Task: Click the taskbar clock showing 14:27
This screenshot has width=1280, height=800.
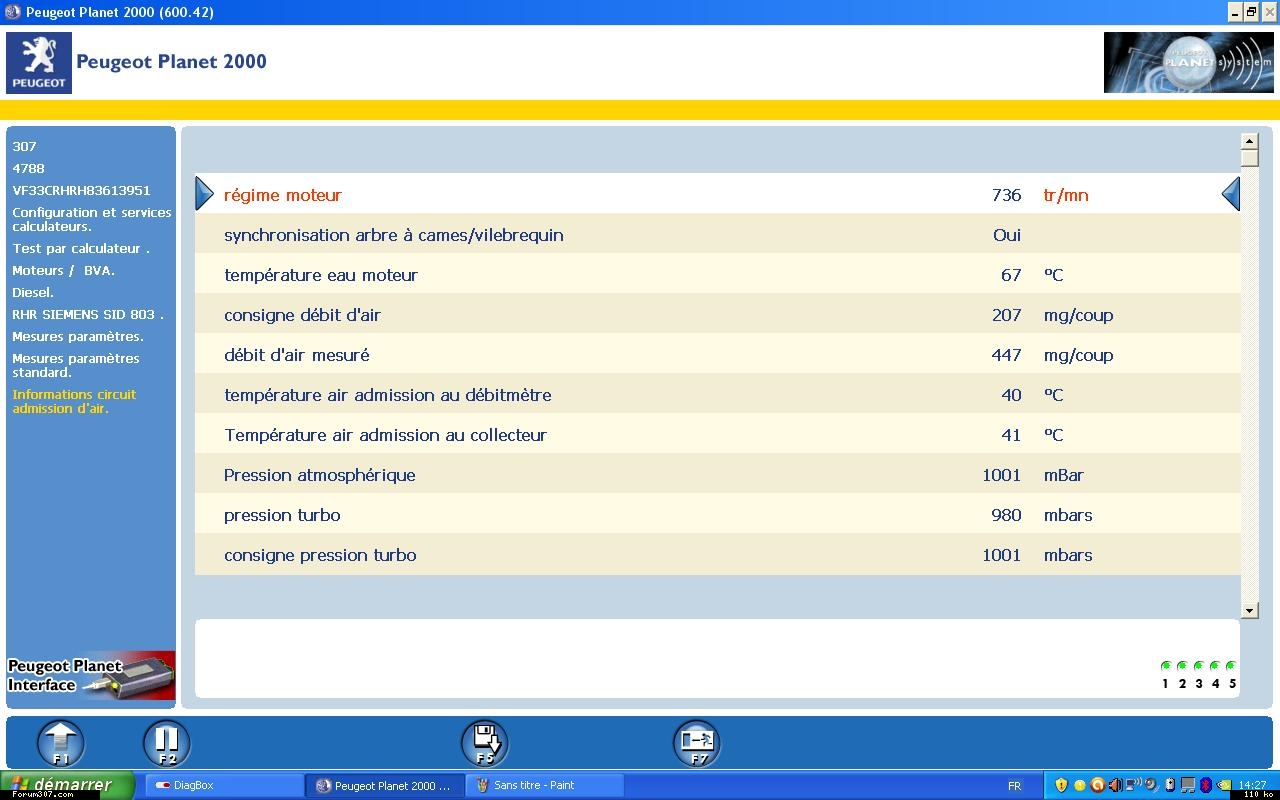Action: (x=1252, y=785)
